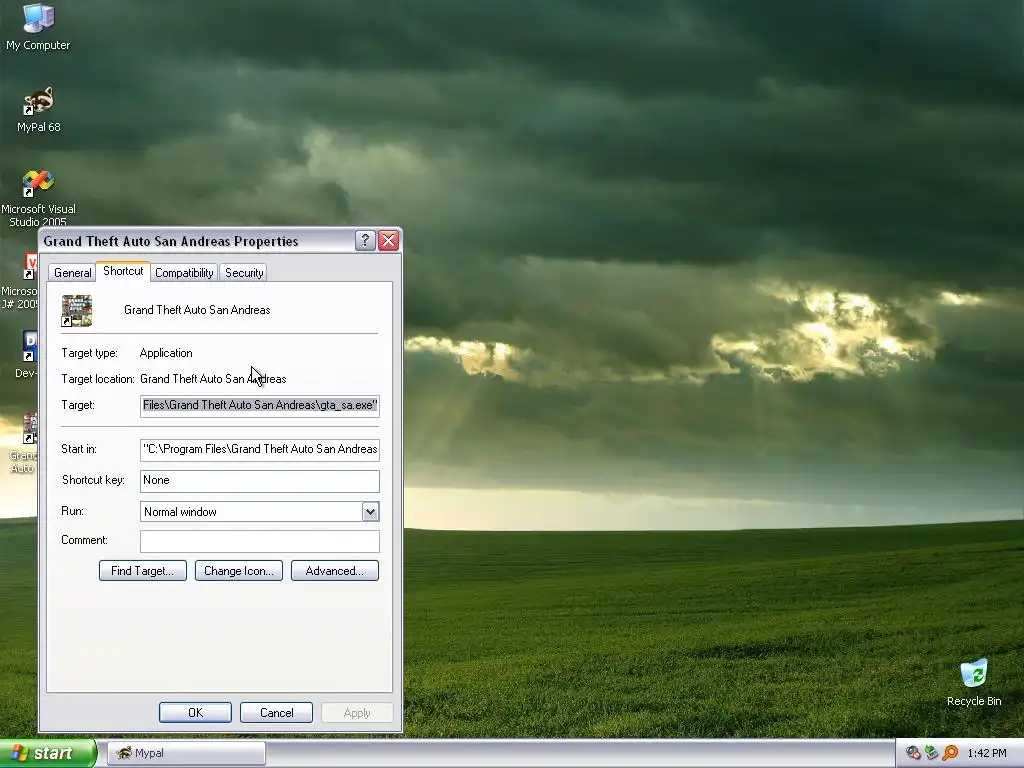Click the 1:42 PM taskbar clock

pyautogui.click(x=987, y=753)
